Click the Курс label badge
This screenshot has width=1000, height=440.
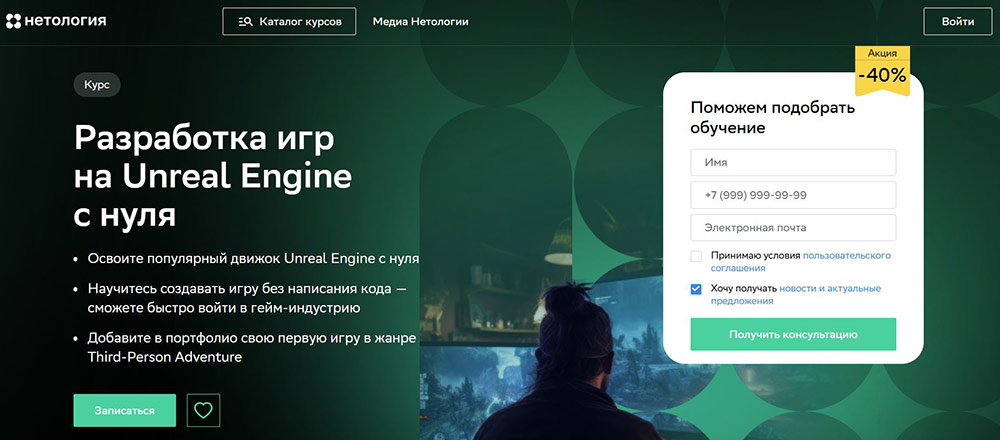point(97,85)
